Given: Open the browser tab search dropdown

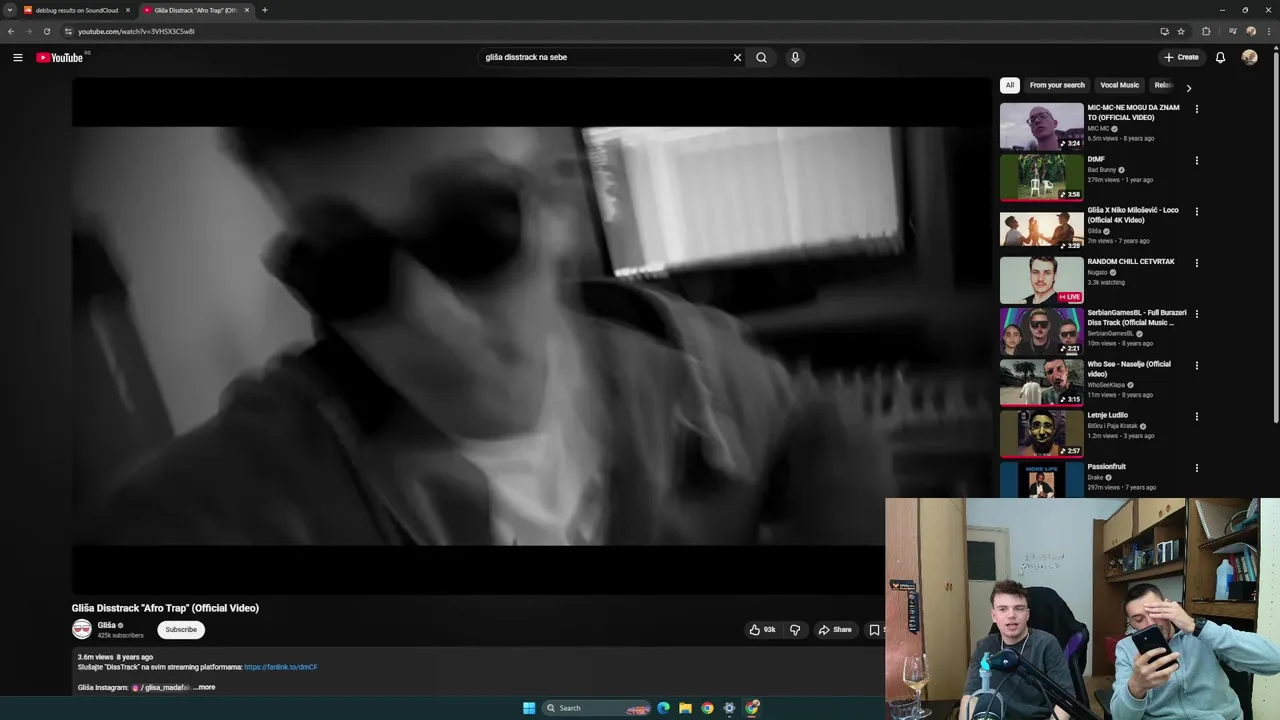Looking at the screenshot, I should click(9, 10).
